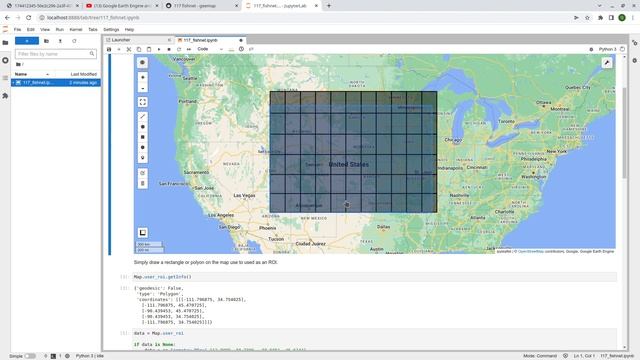Viewport: 640px width, 360px height.
Task: Click the OpenStreetMap attribution link
Action: click(x=531, y=251)
